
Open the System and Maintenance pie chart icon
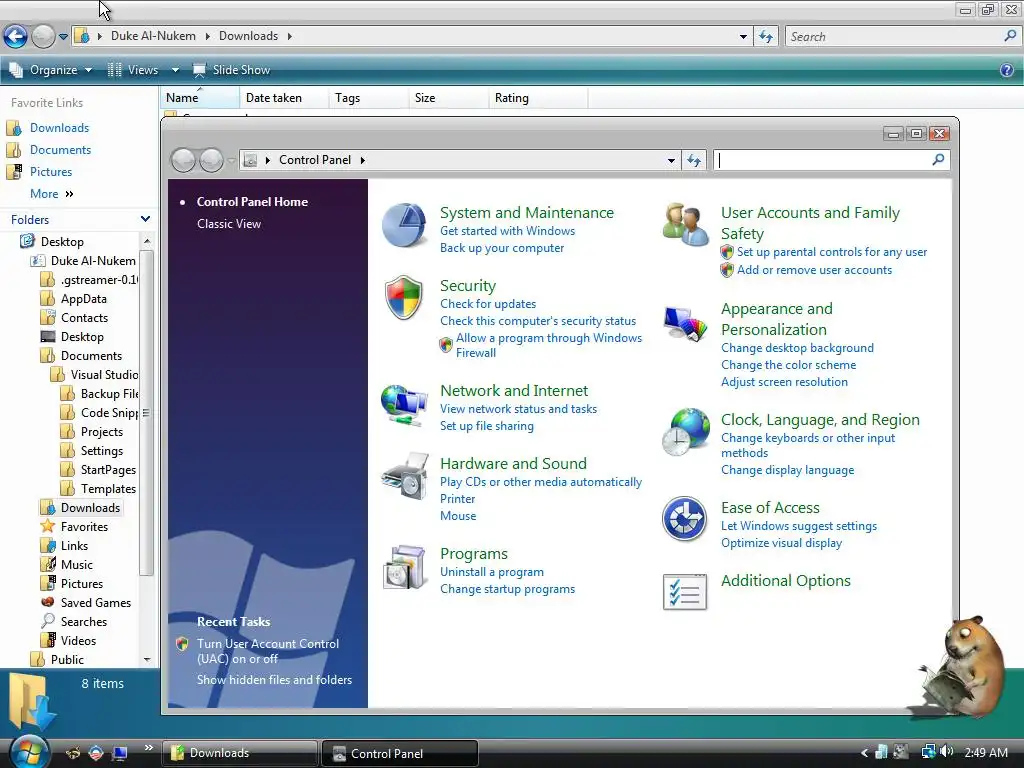click(404, 225)
